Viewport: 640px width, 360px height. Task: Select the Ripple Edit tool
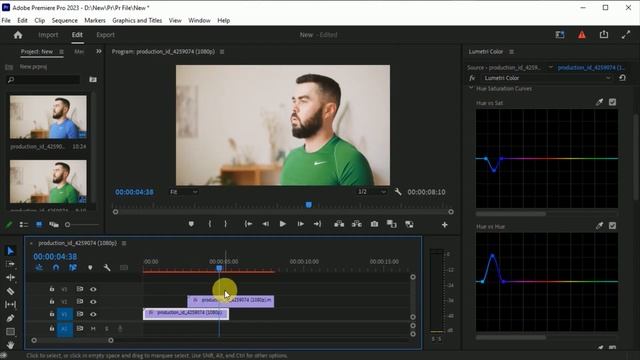pyautogui.click(x=10, y=278)
